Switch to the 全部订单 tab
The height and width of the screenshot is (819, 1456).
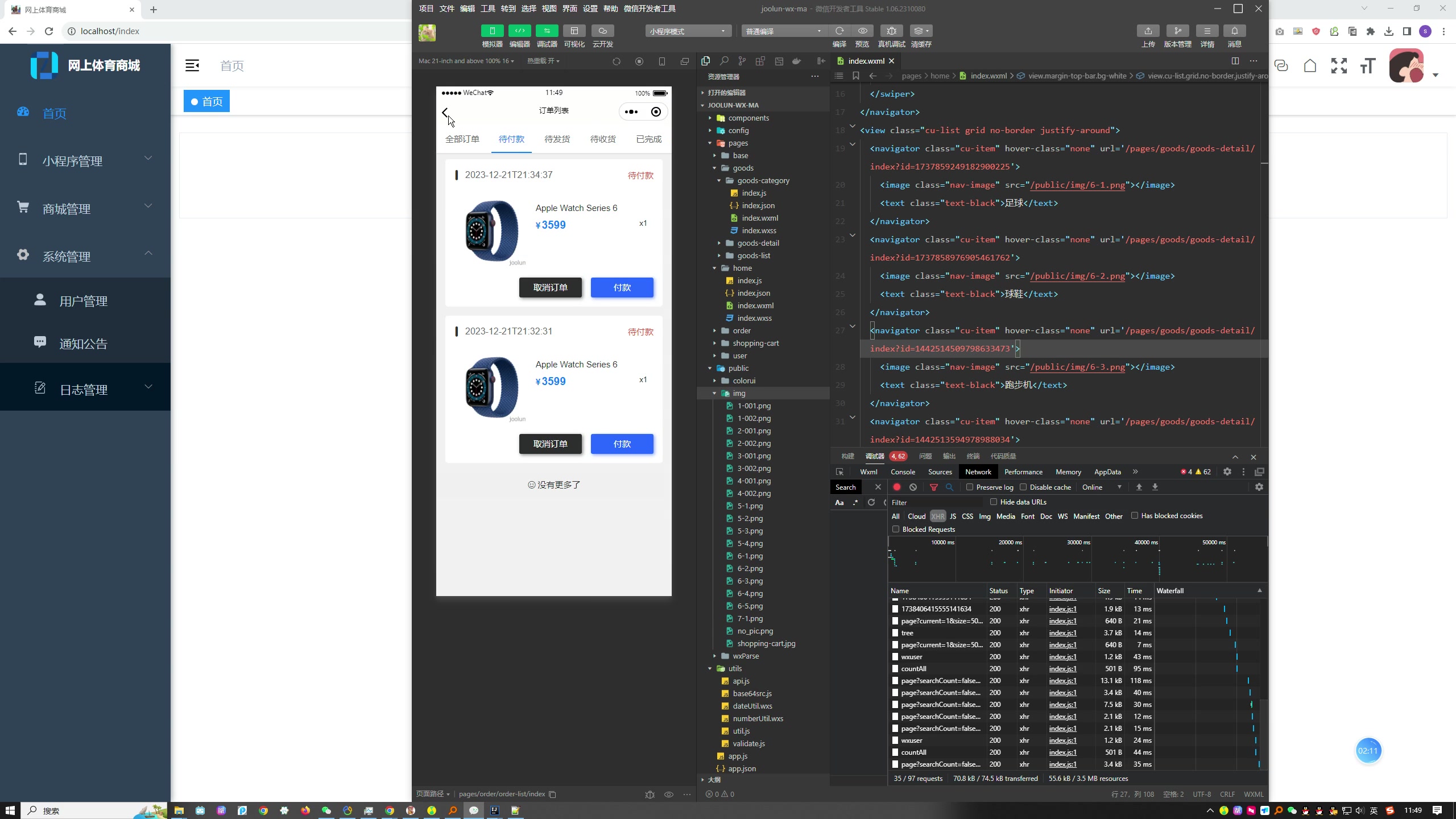tap(462, 139)
